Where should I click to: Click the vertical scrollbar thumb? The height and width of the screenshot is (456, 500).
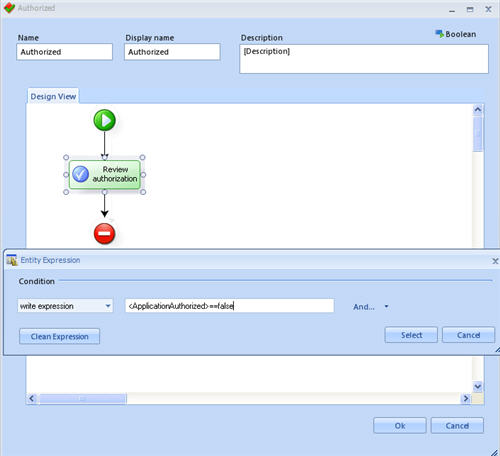tap(478, 133)
